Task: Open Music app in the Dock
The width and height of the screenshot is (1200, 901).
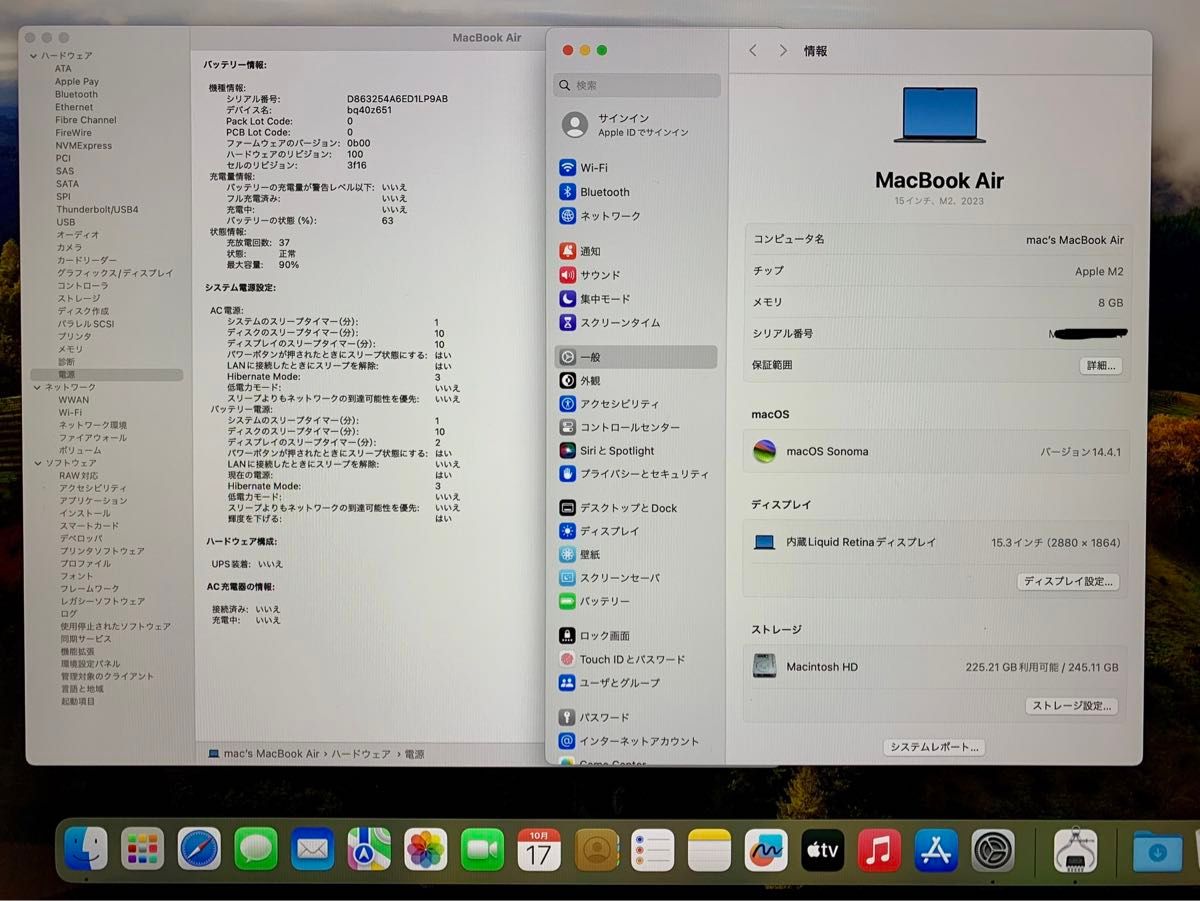Action: coord(879,850)
